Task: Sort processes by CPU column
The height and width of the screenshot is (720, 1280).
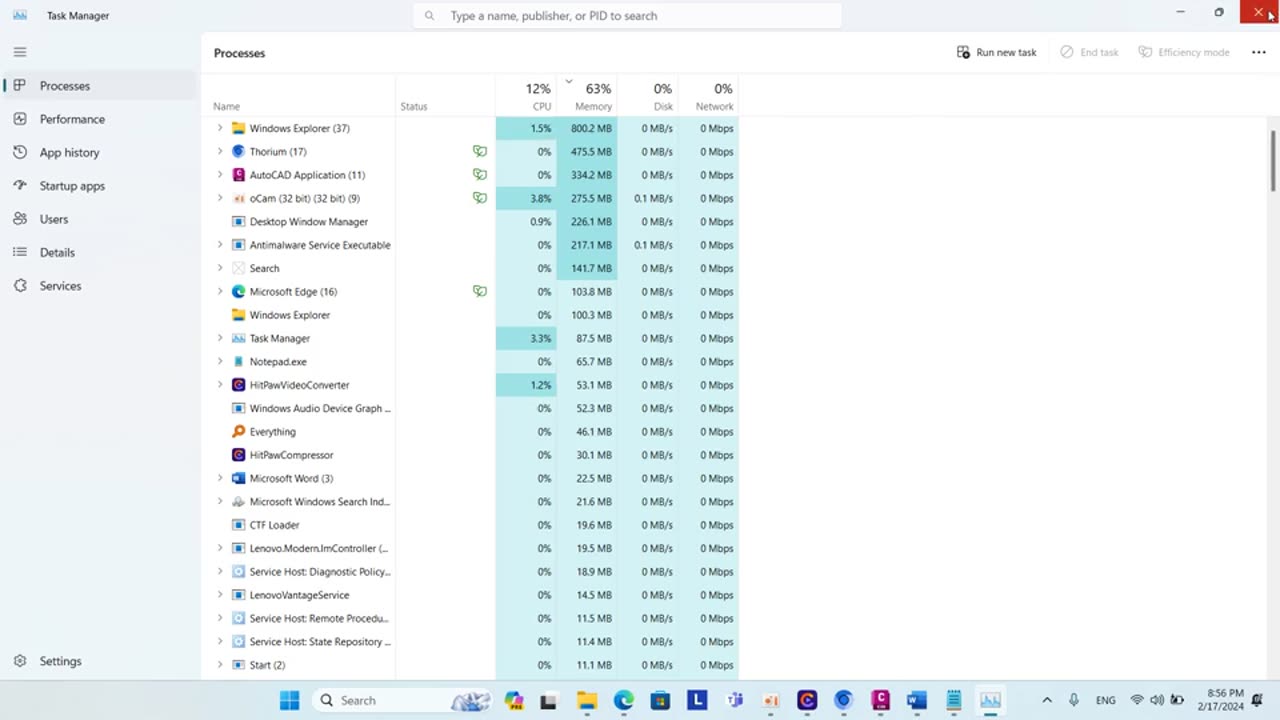Action: coord(526,96)
